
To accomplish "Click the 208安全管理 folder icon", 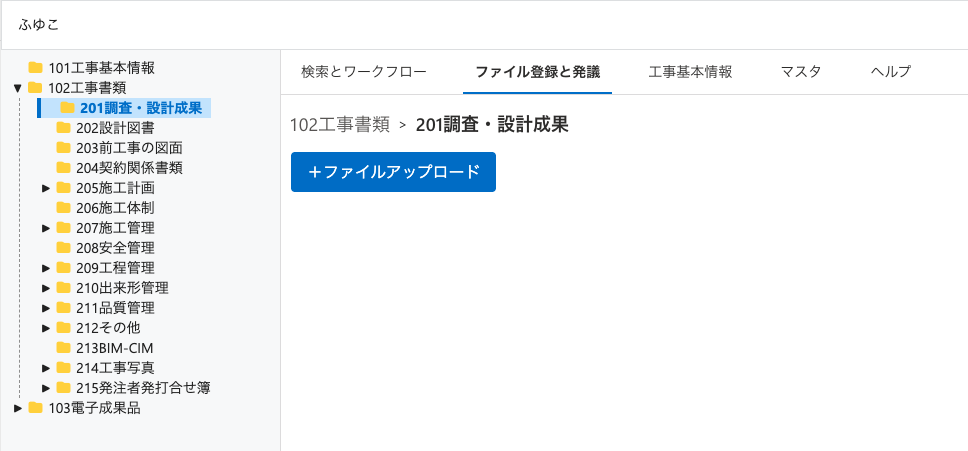I will pos(63,248).
